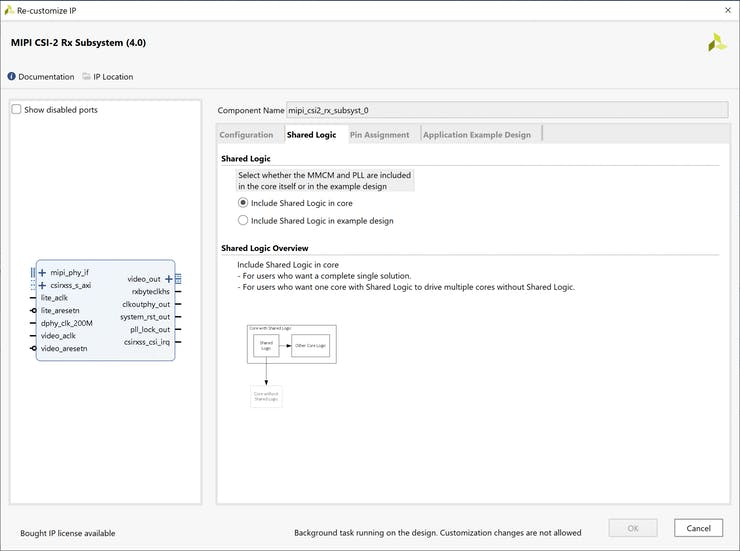Click the video_out bus interface icon
The height and width of the screenshot is (551, 740).
click(178, 279)
